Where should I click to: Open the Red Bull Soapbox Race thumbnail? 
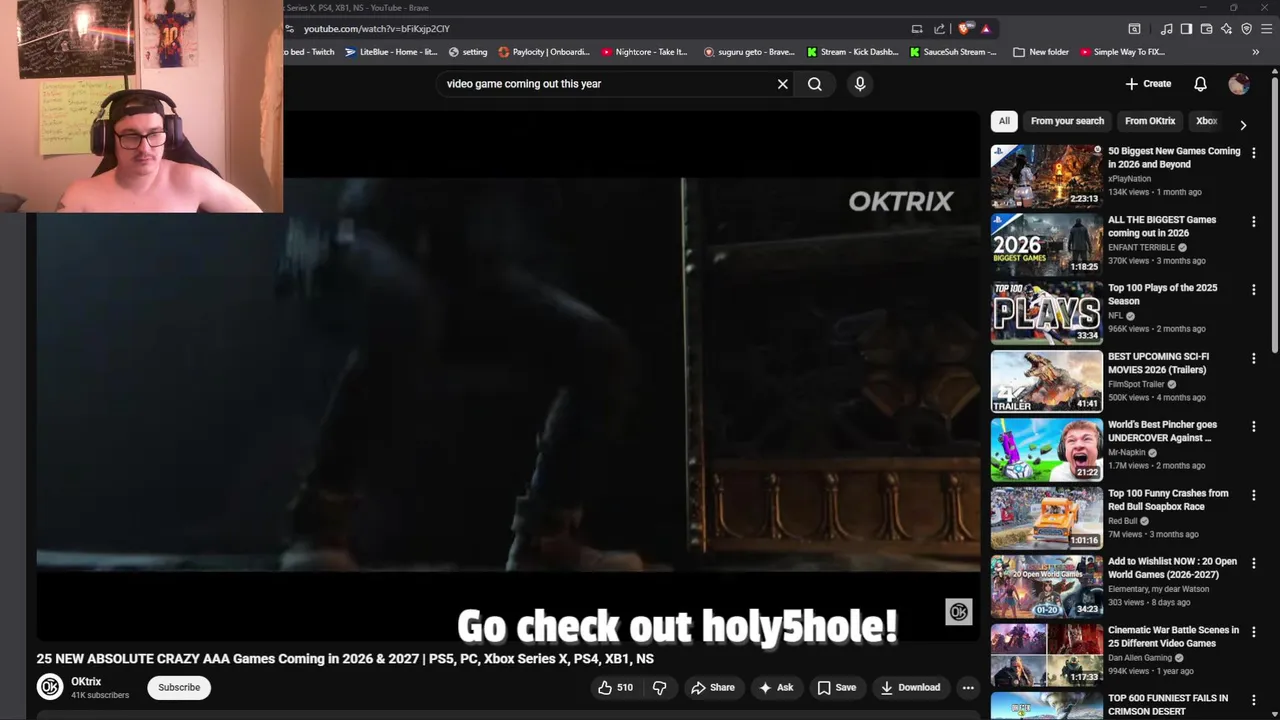coord(1046,518)
